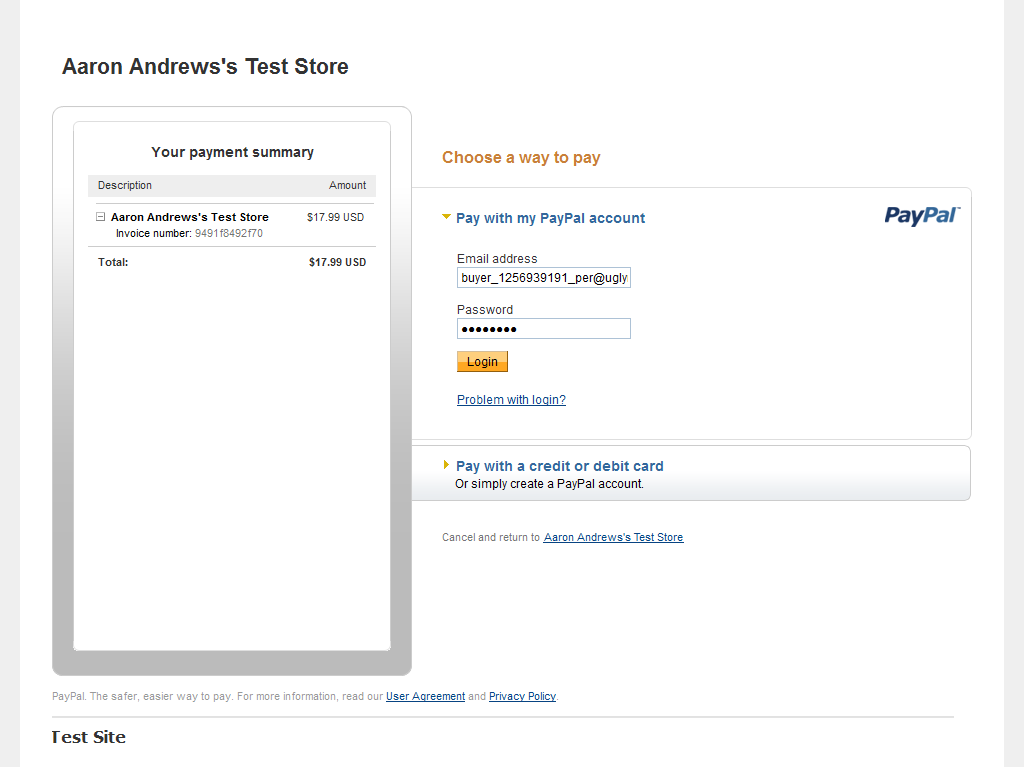Collapse the PayPal account section arrow
The image size is (1024, 767).
[447, 217]
